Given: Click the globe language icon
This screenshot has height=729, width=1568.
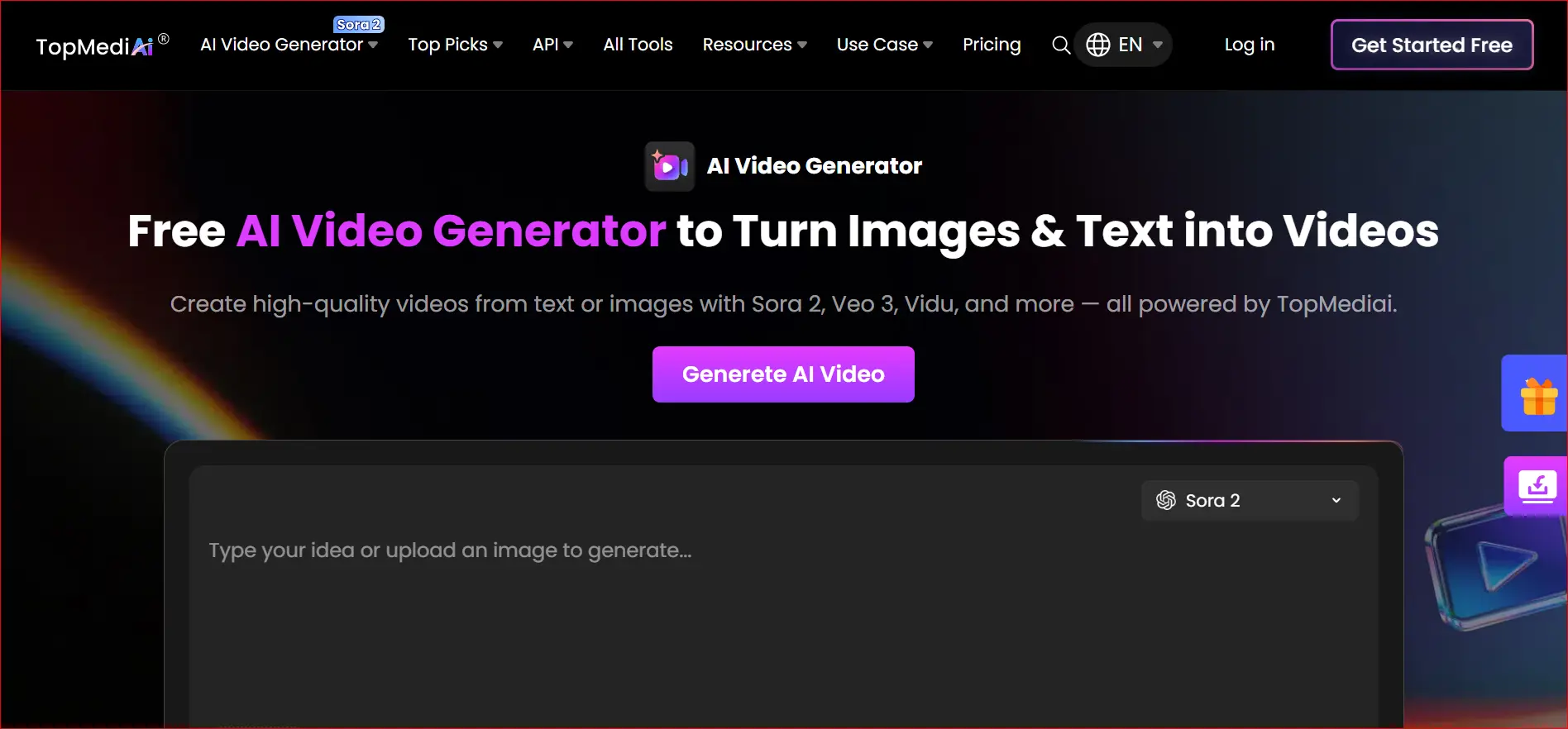Looking at the screenshot, I should pos(1098,45).
